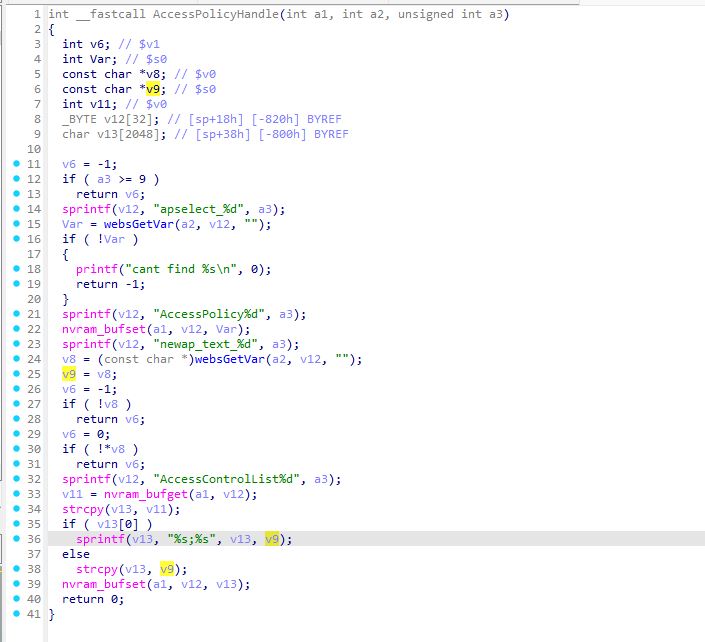Click v12[32] declaration on line 8

pos(111,119)
